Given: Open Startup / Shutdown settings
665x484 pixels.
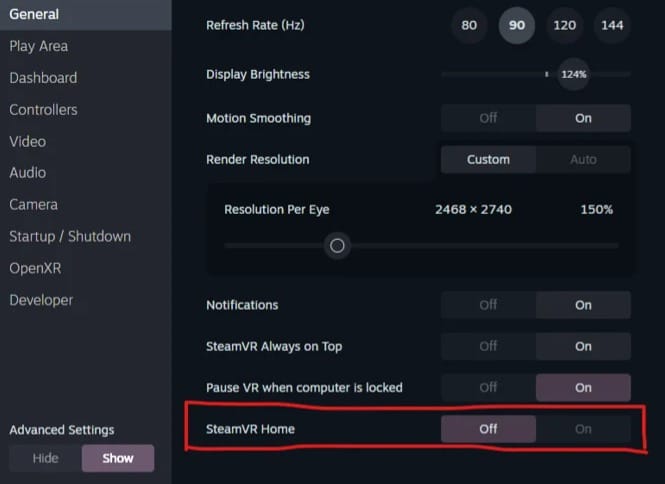Looking at the screenshot, I should pyautogui.click(x=70, y=237).
